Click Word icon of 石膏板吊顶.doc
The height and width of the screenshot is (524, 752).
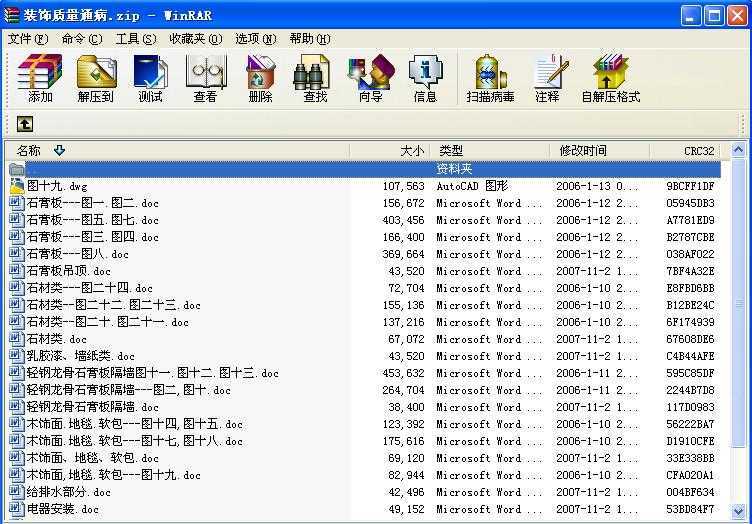17,271
